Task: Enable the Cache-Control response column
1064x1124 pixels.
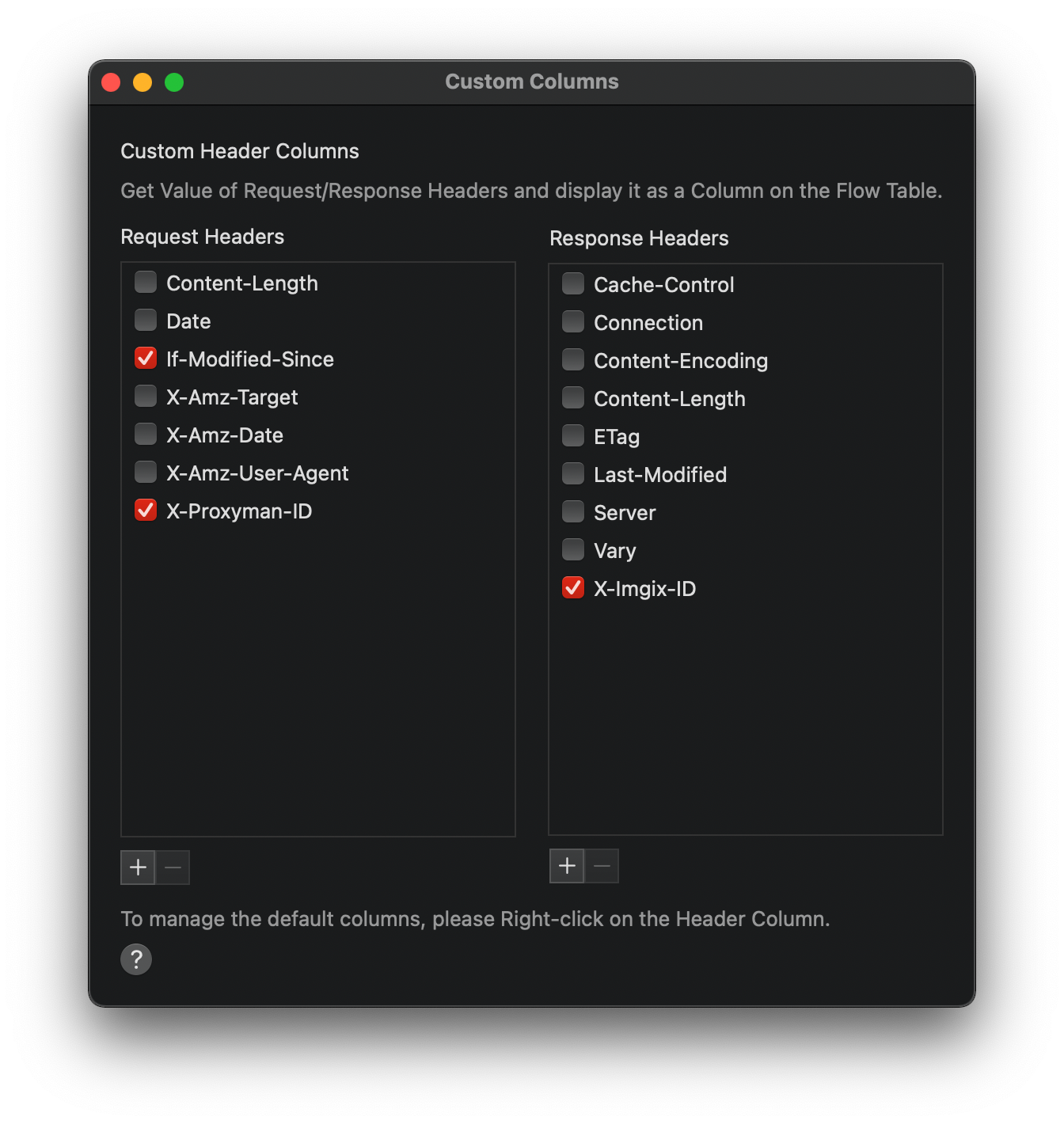Action: (572, 283)
